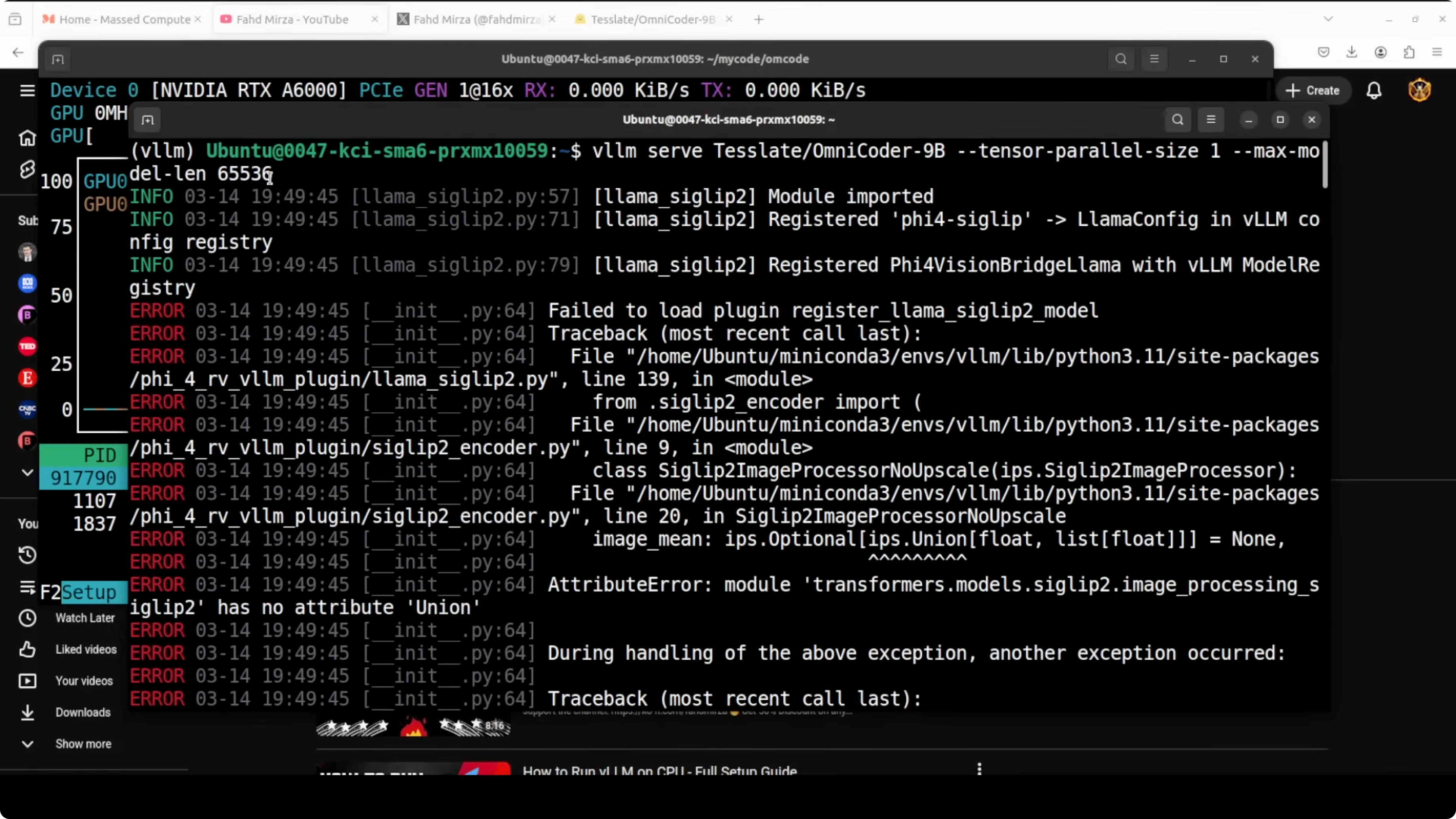Screen dimensions: 1456x819
Task: Open the browser downloads icon
Action: tap(1352, 52)
